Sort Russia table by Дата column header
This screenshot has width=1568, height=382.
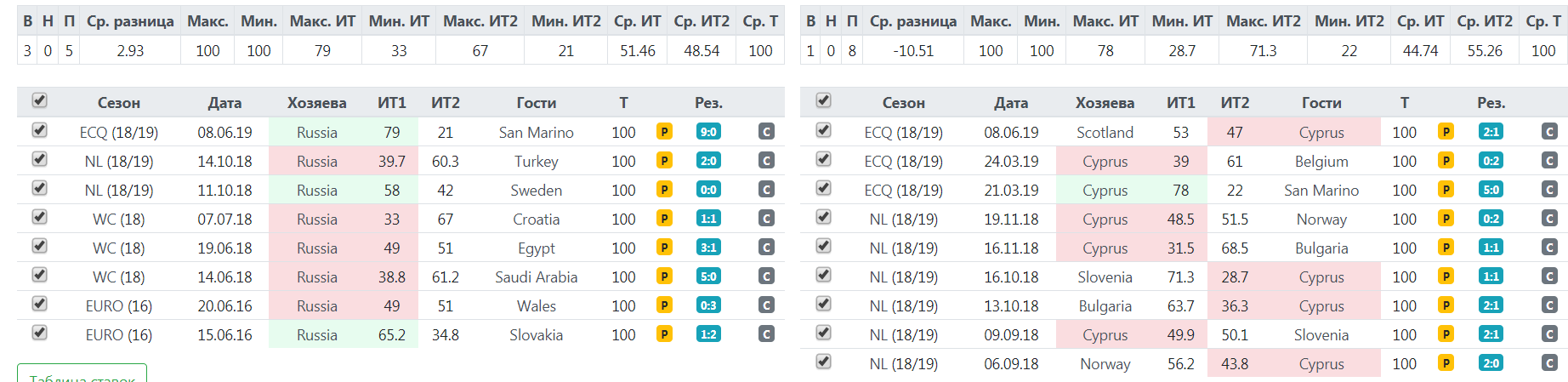(224, 103)
